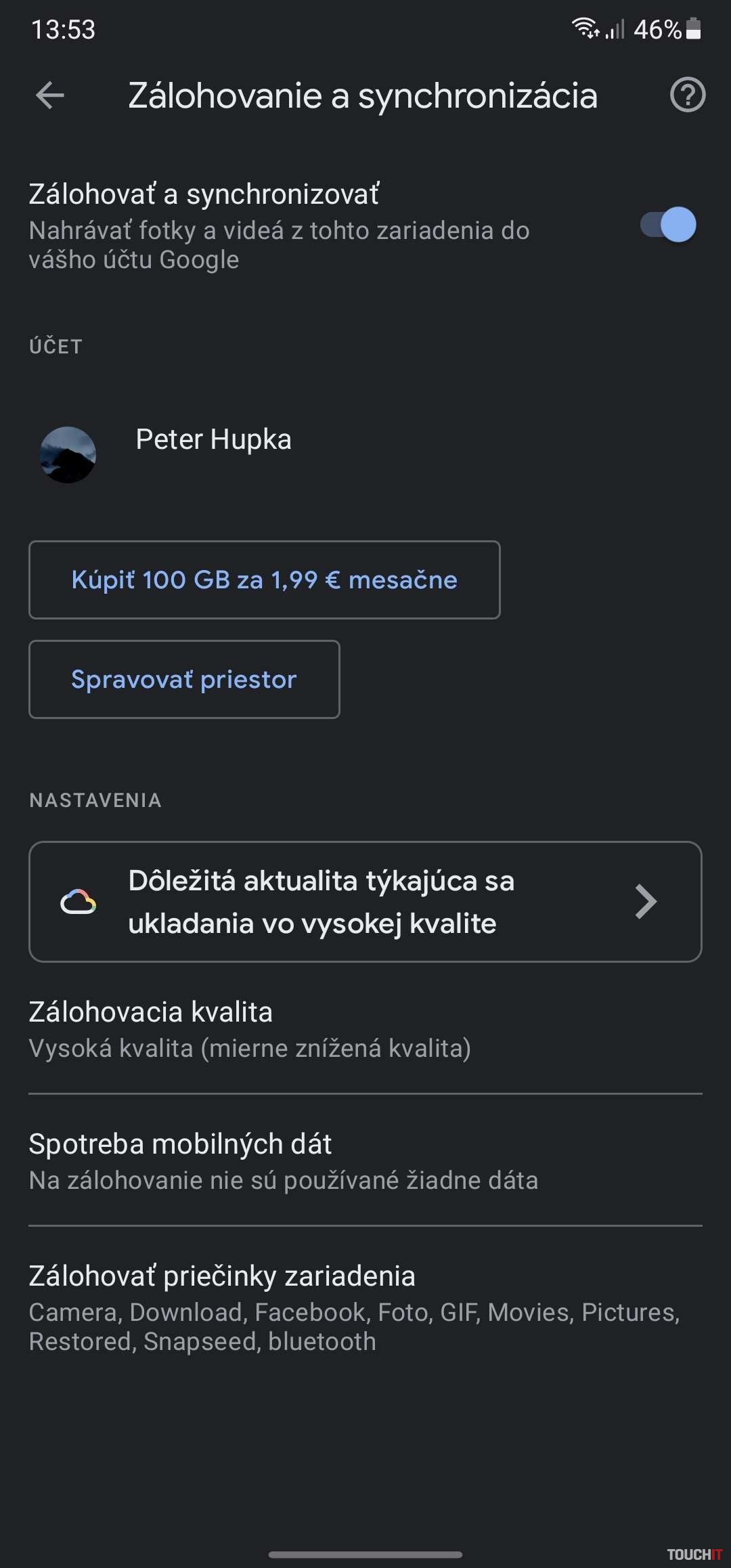Image resolution: width=731 pixels, height=1568 pixels.
Task: Open the Dôležitá aktualita storage notice card
Action: pyautogui.click(x=365, y=902)
